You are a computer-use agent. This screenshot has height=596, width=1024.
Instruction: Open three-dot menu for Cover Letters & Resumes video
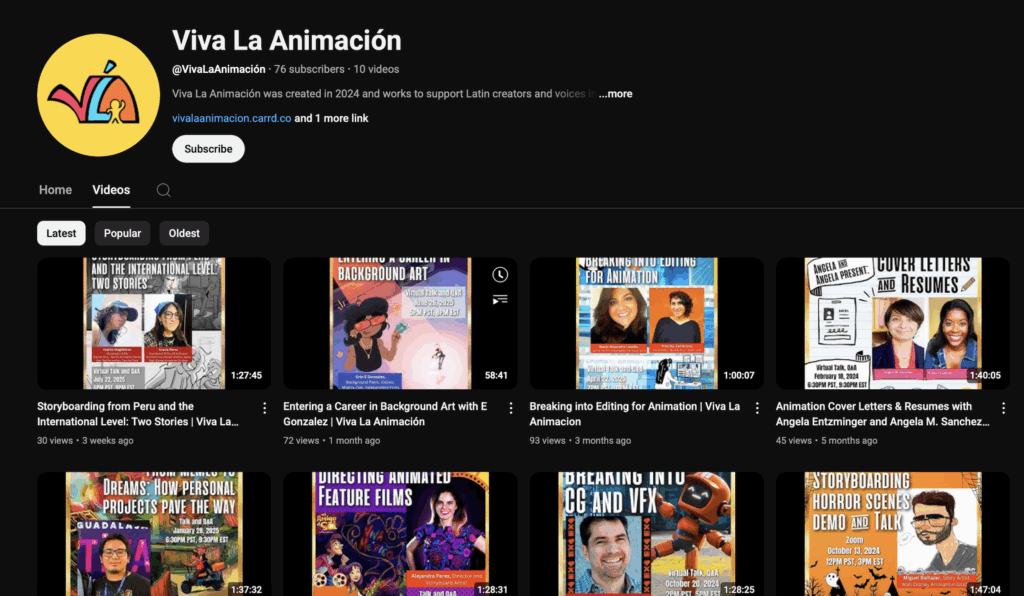click(1003, 408)
